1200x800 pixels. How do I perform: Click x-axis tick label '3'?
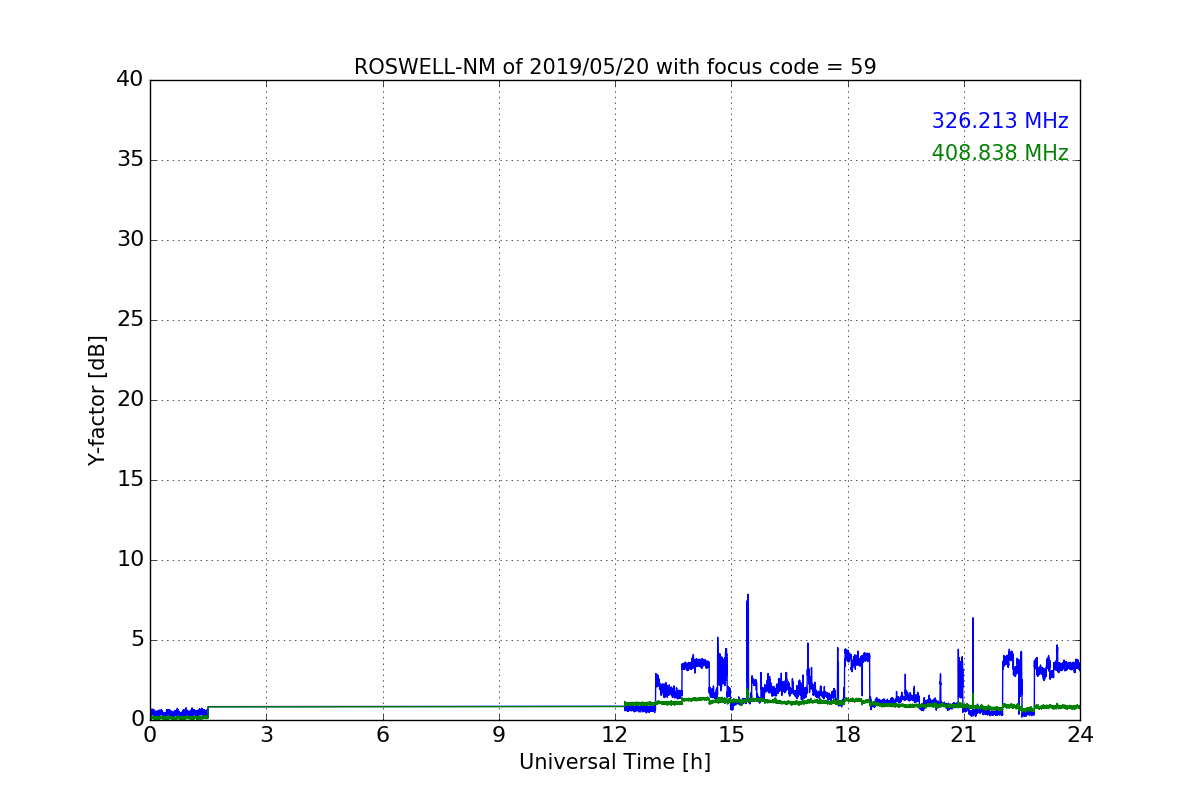(266, 735)
